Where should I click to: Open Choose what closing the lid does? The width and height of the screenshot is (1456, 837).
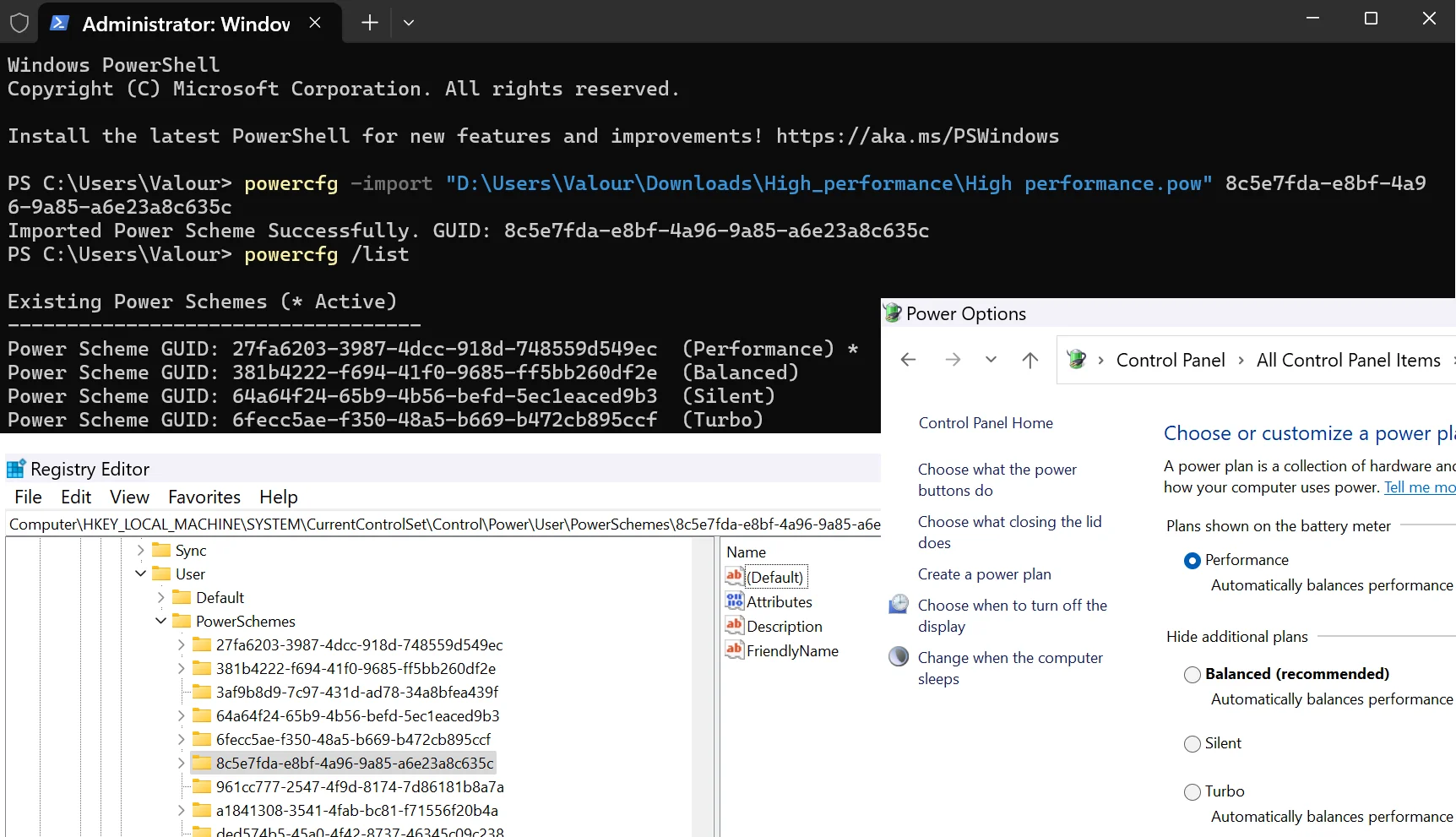(x=1009, y=532)
